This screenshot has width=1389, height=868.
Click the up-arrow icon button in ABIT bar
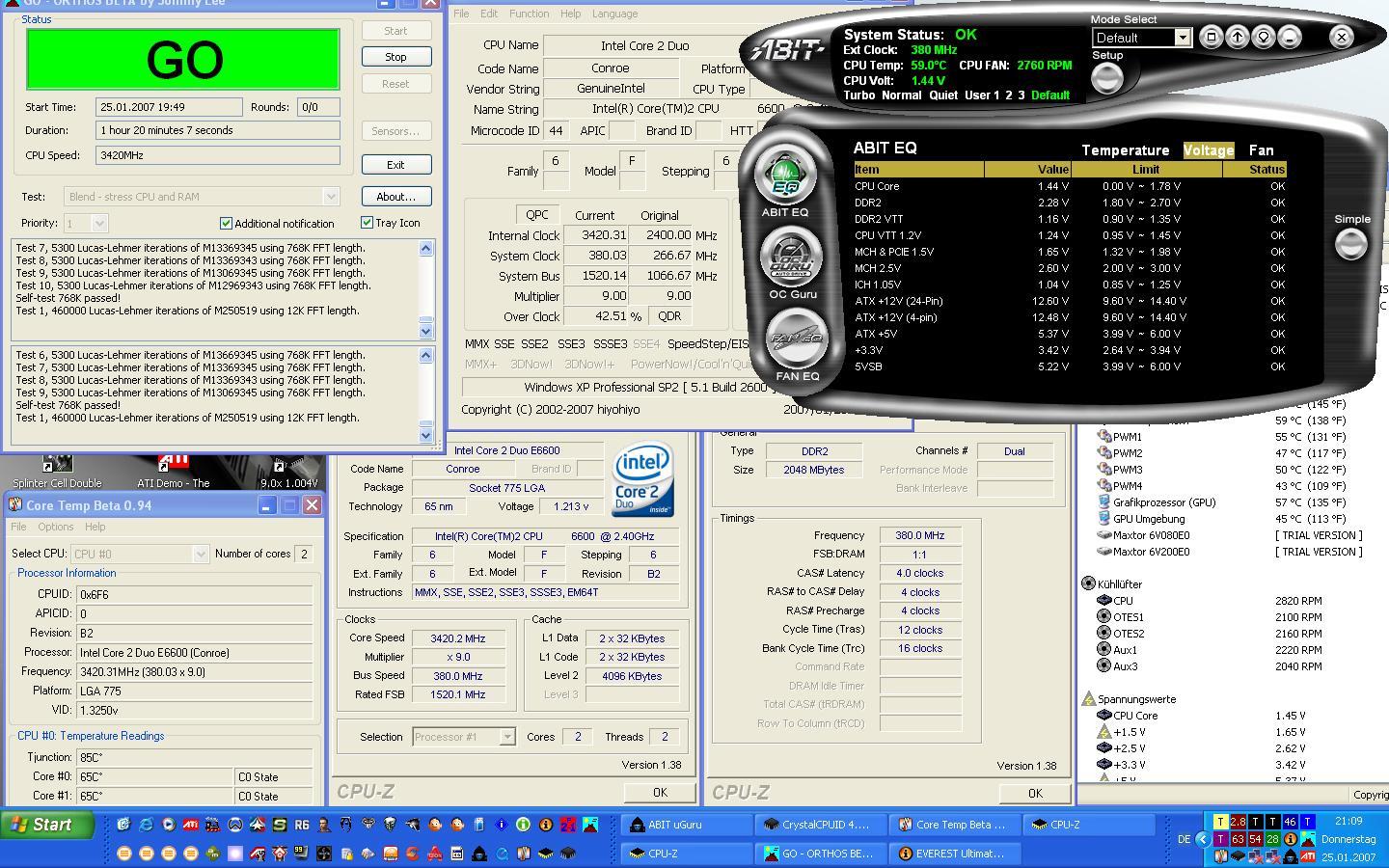pyautogui.click(x=1238, y=37)
